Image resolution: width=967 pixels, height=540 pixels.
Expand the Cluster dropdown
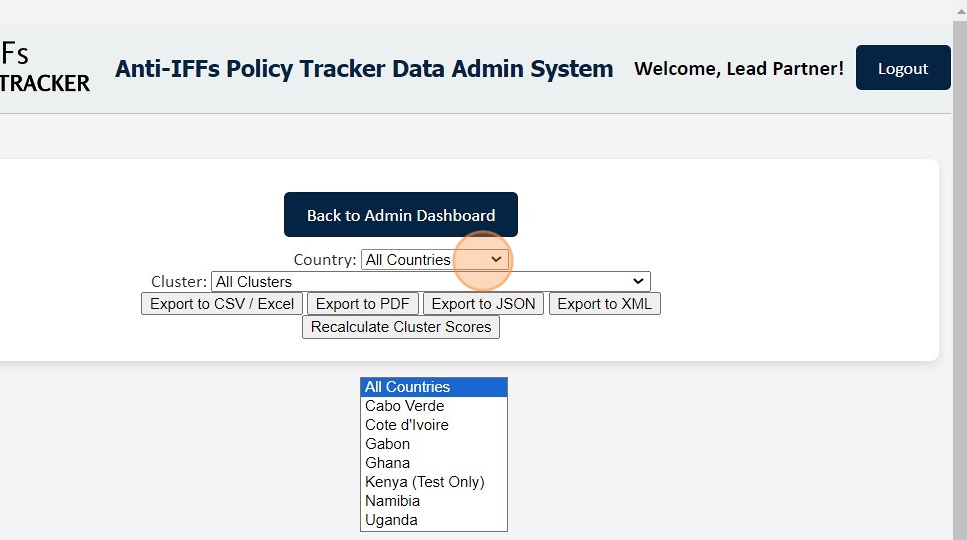430,282
